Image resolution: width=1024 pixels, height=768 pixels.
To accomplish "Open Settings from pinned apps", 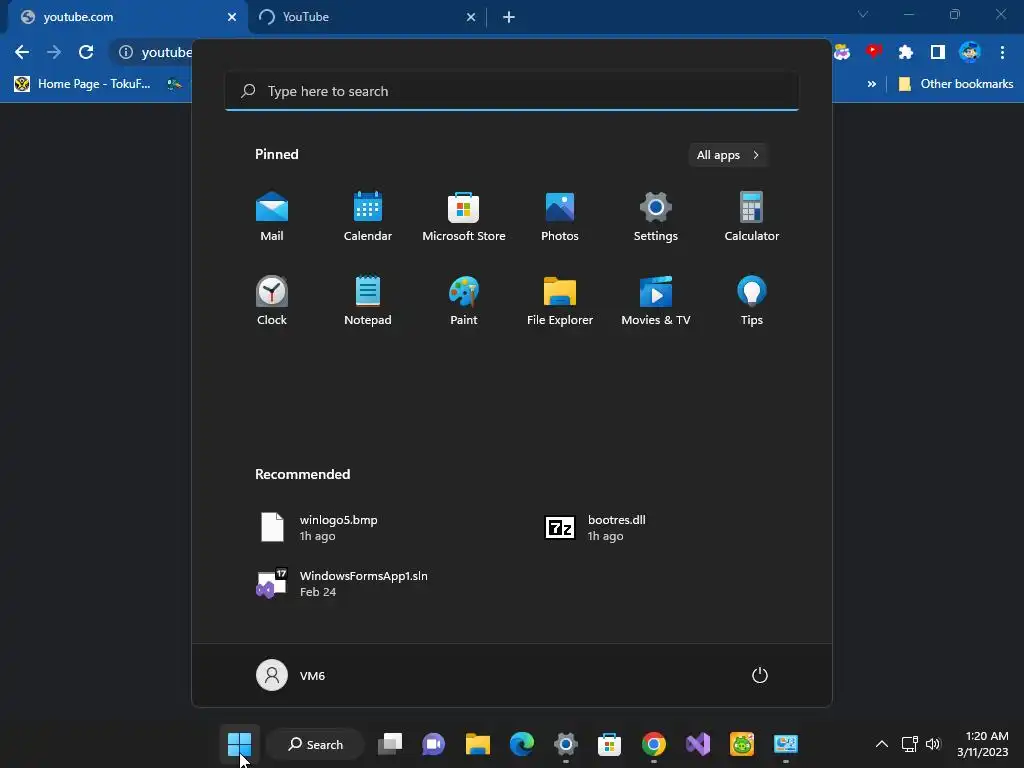I will point(656,217).
